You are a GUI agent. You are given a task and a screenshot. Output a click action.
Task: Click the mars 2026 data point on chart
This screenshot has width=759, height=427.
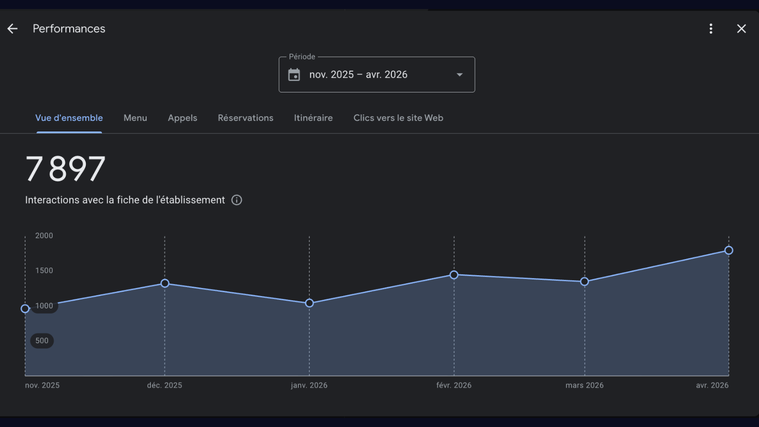(x=585, y=282)
